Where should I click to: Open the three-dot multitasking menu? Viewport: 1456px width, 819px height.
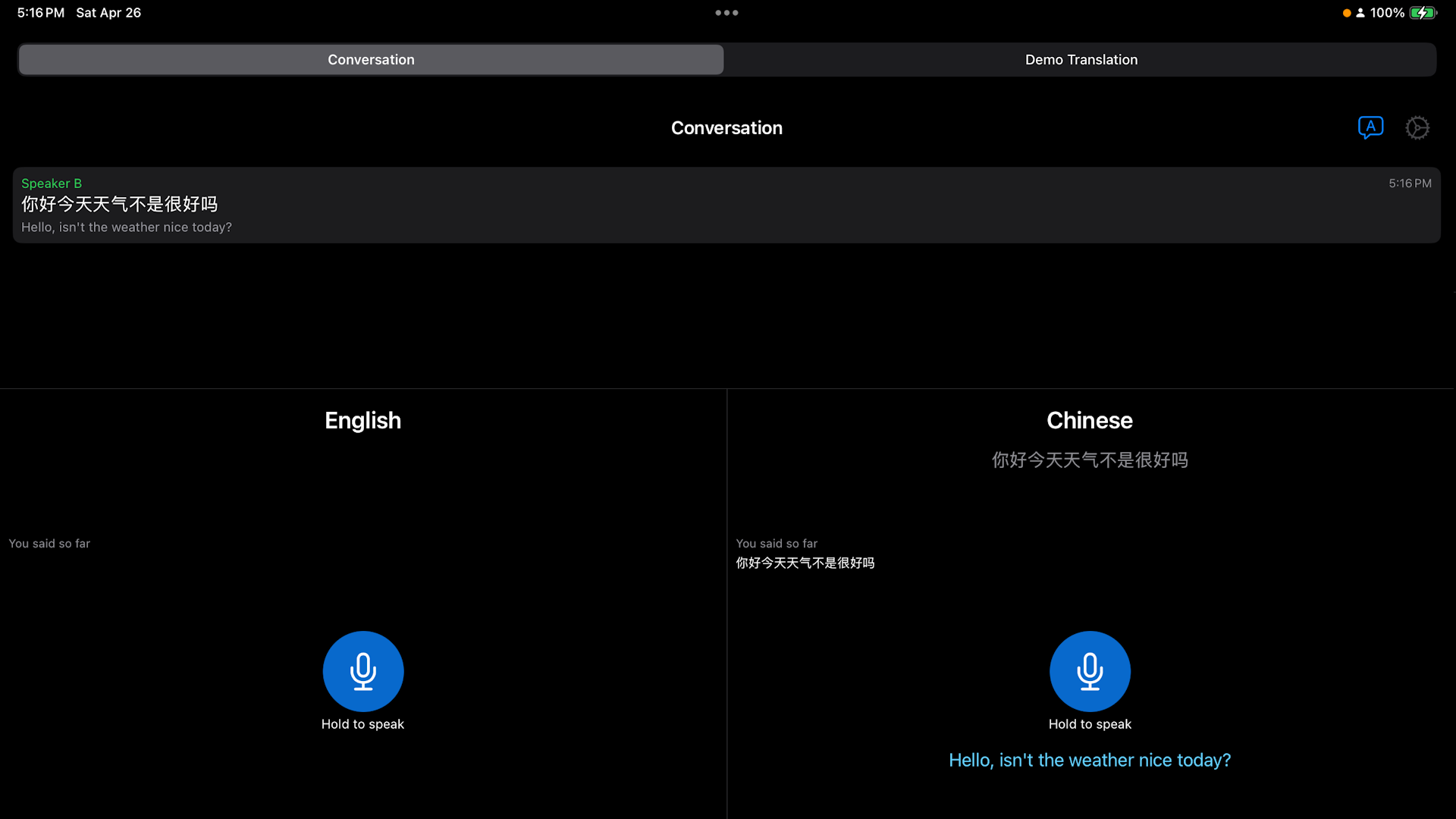(x=726, y=13)
